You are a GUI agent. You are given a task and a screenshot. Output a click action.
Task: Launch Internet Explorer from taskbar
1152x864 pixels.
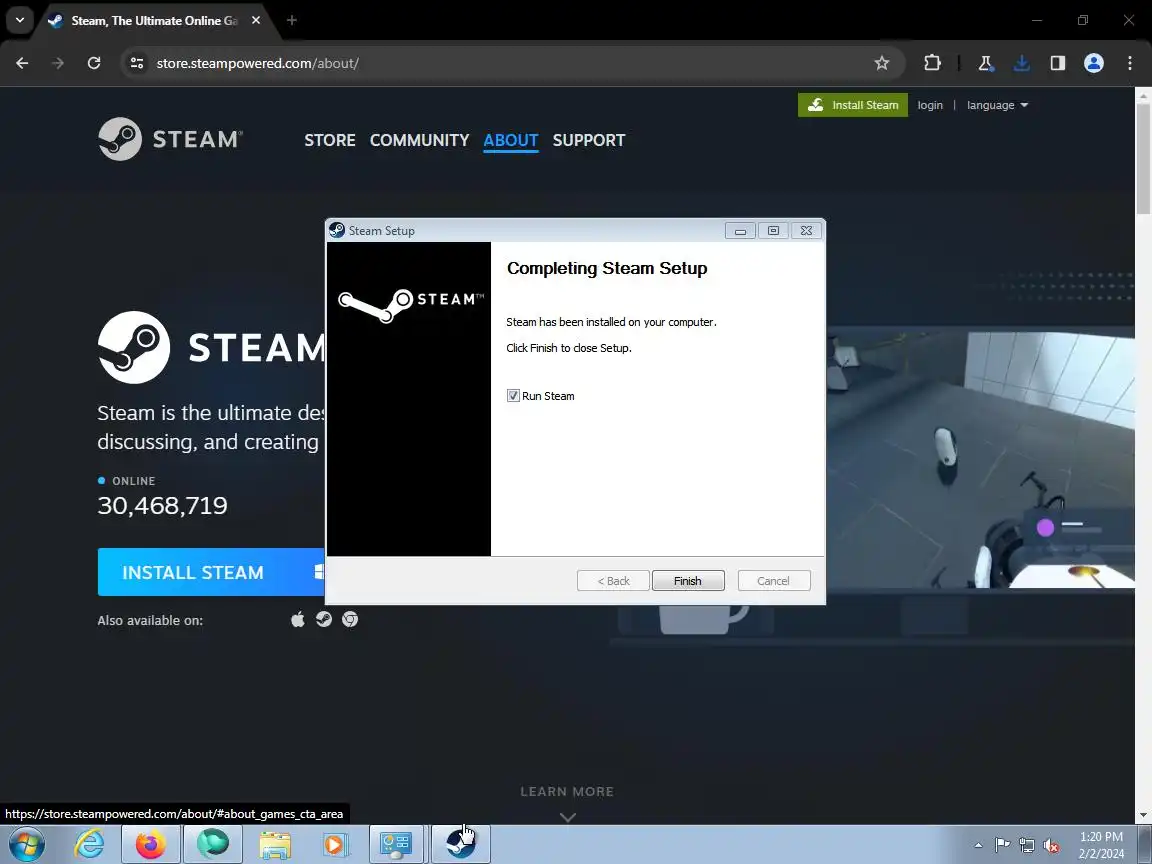pos(90,845)
